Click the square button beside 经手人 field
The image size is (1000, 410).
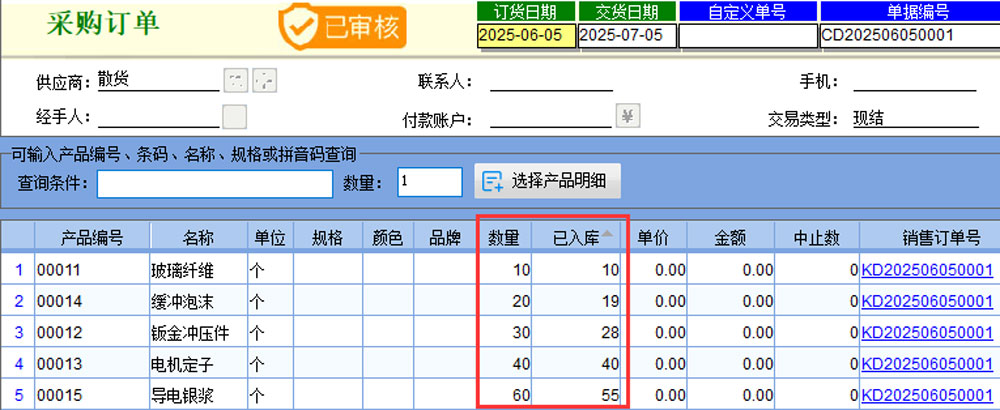pos(234,117)
